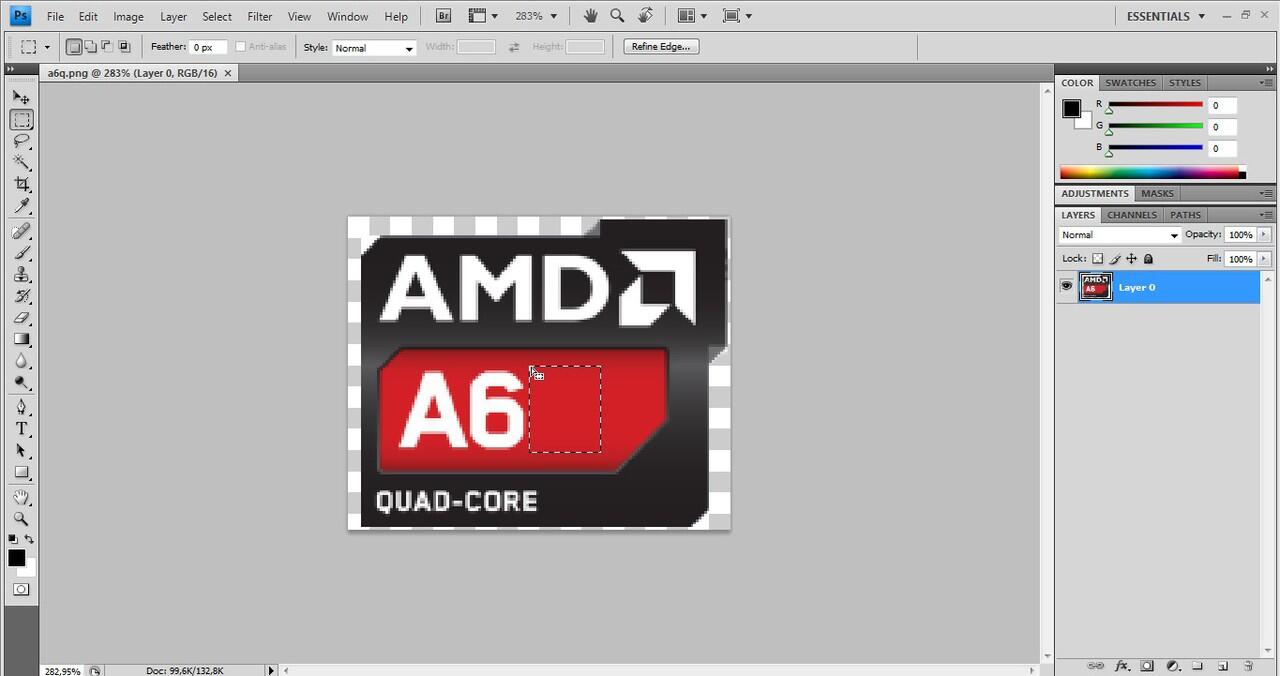This screenshot has height=676, width=1280.
Task: Click the Hand icon in application bar
Action: [x=591, y=16]
